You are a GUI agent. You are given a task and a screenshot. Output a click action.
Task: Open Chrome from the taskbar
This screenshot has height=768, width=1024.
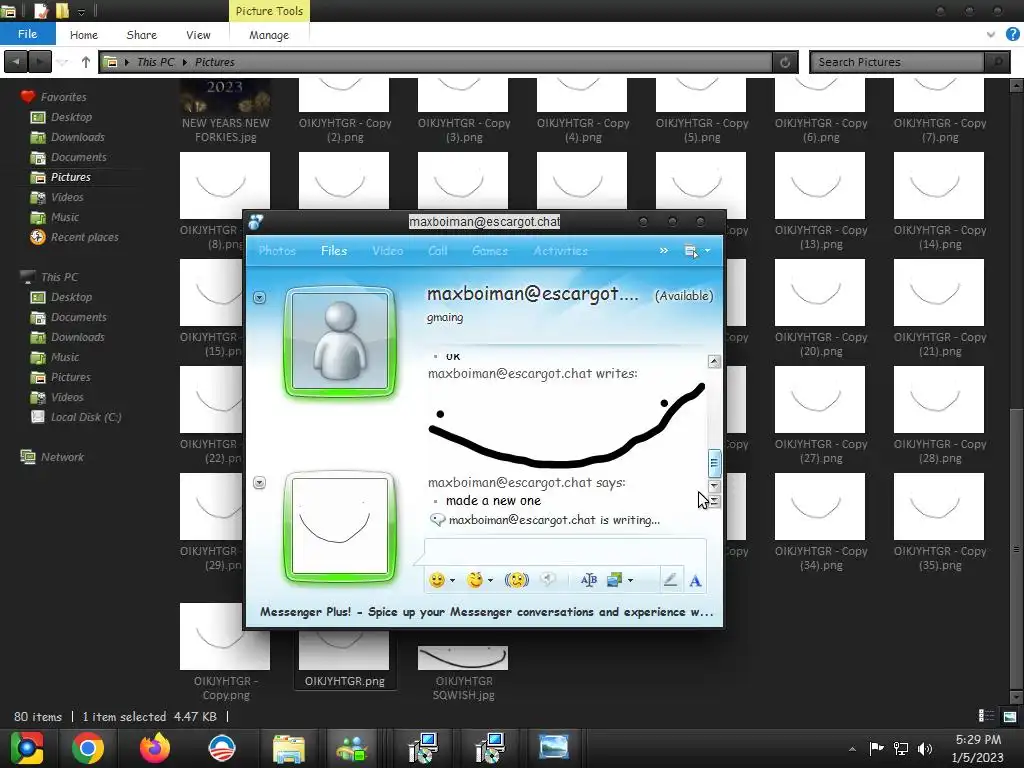[x=88, y=748]
